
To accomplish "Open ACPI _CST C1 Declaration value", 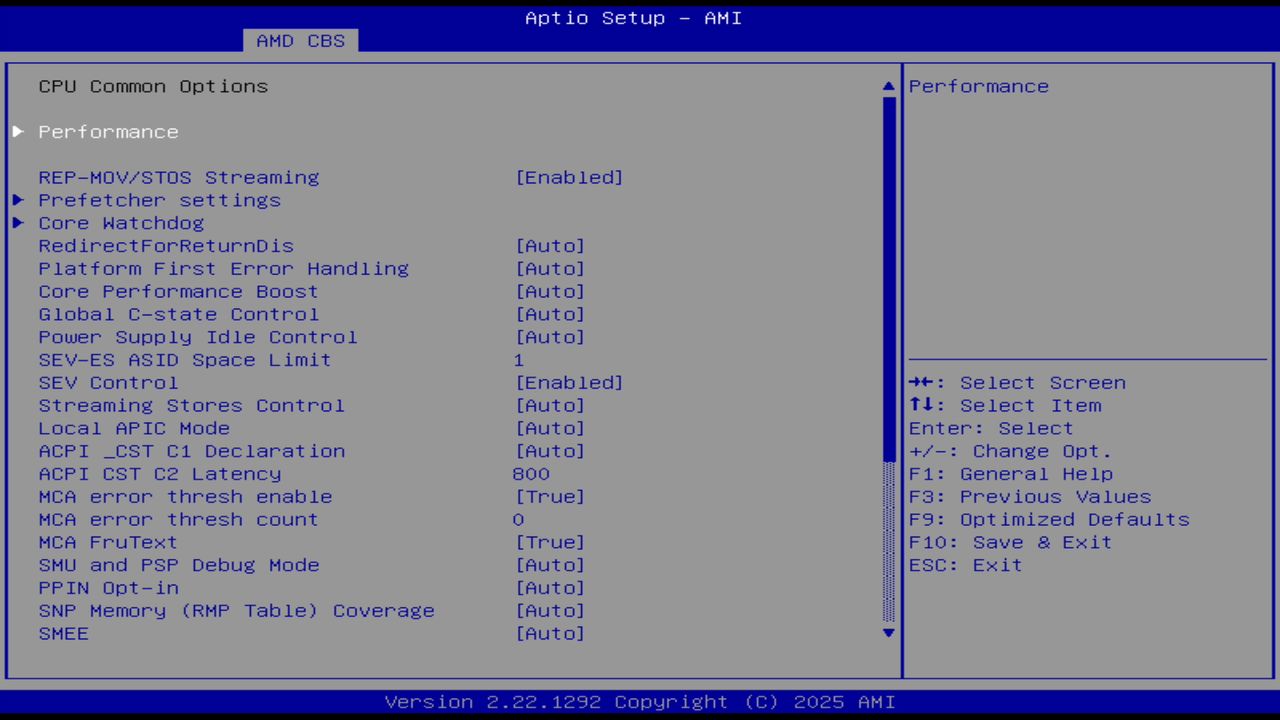I will (x=550, y=451).
